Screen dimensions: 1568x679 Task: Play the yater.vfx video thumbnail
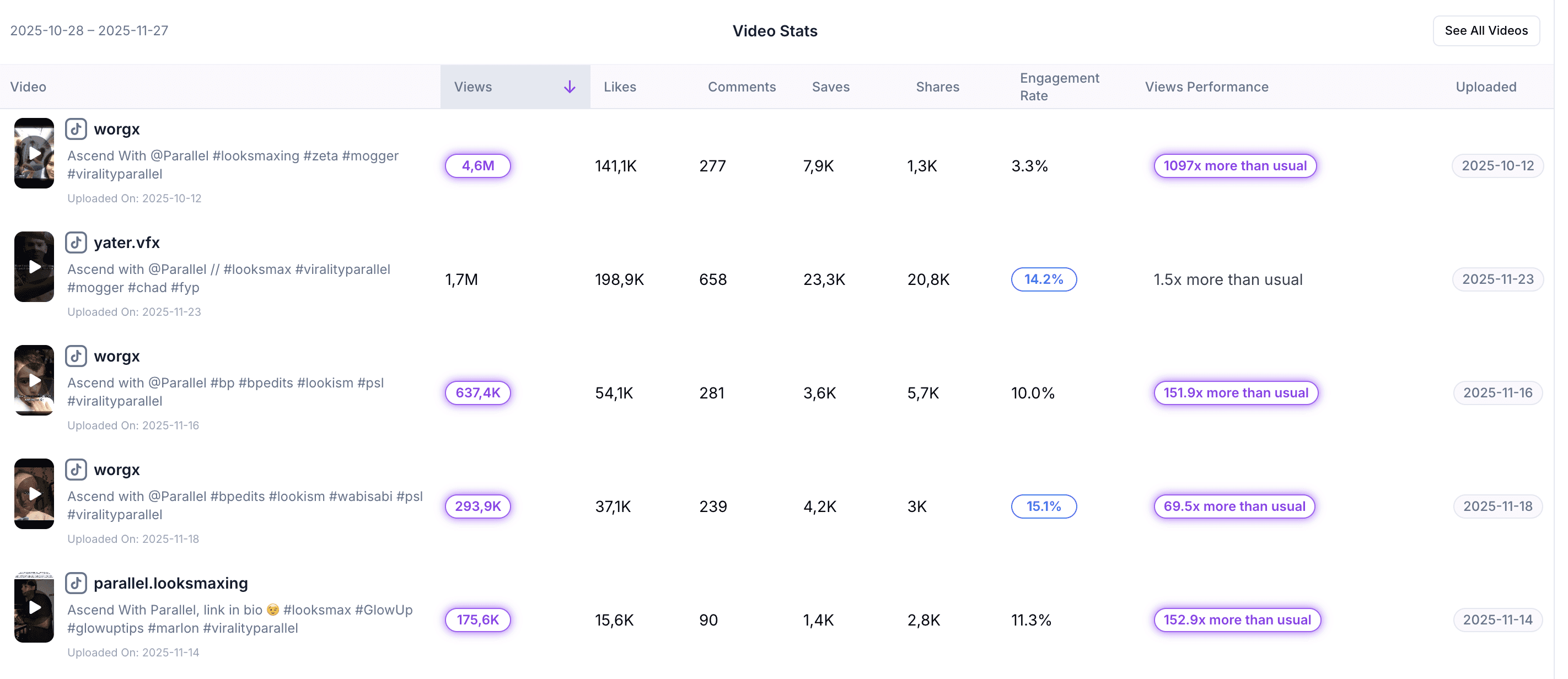pyautogui.click(x=34, y=267)
